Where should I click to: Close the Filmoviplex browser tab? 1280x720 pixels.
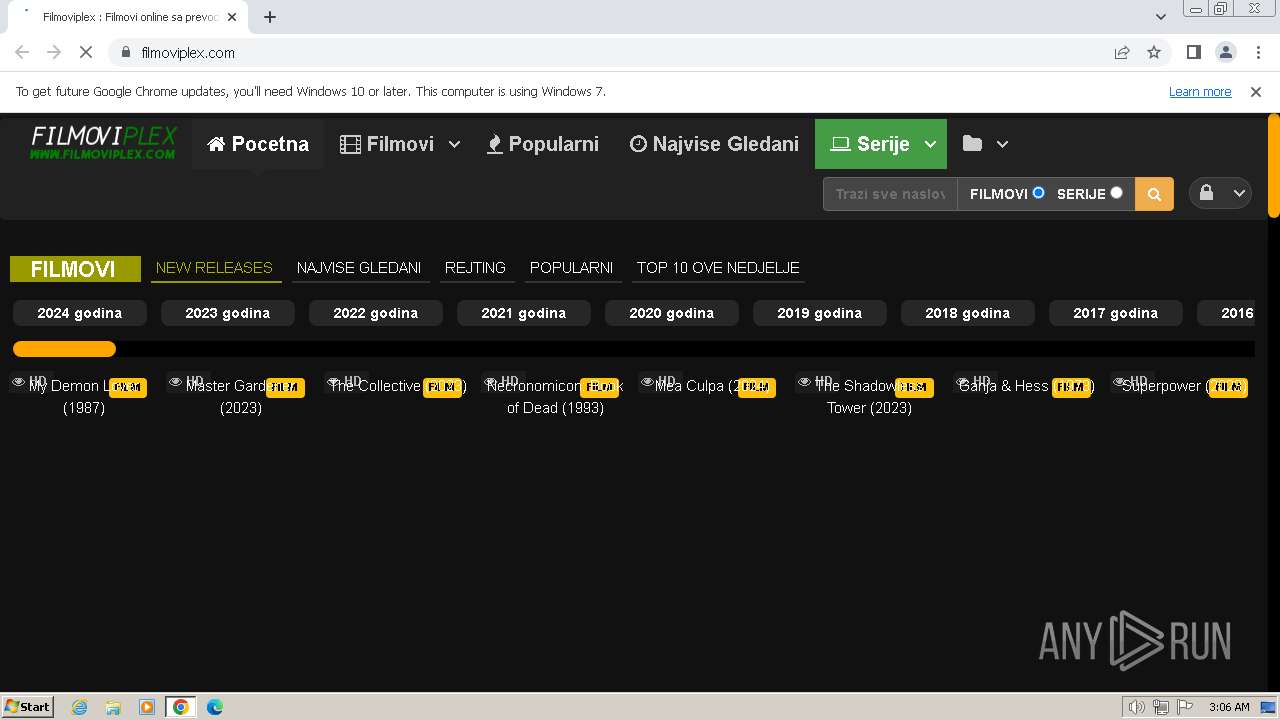coord(232,17)
